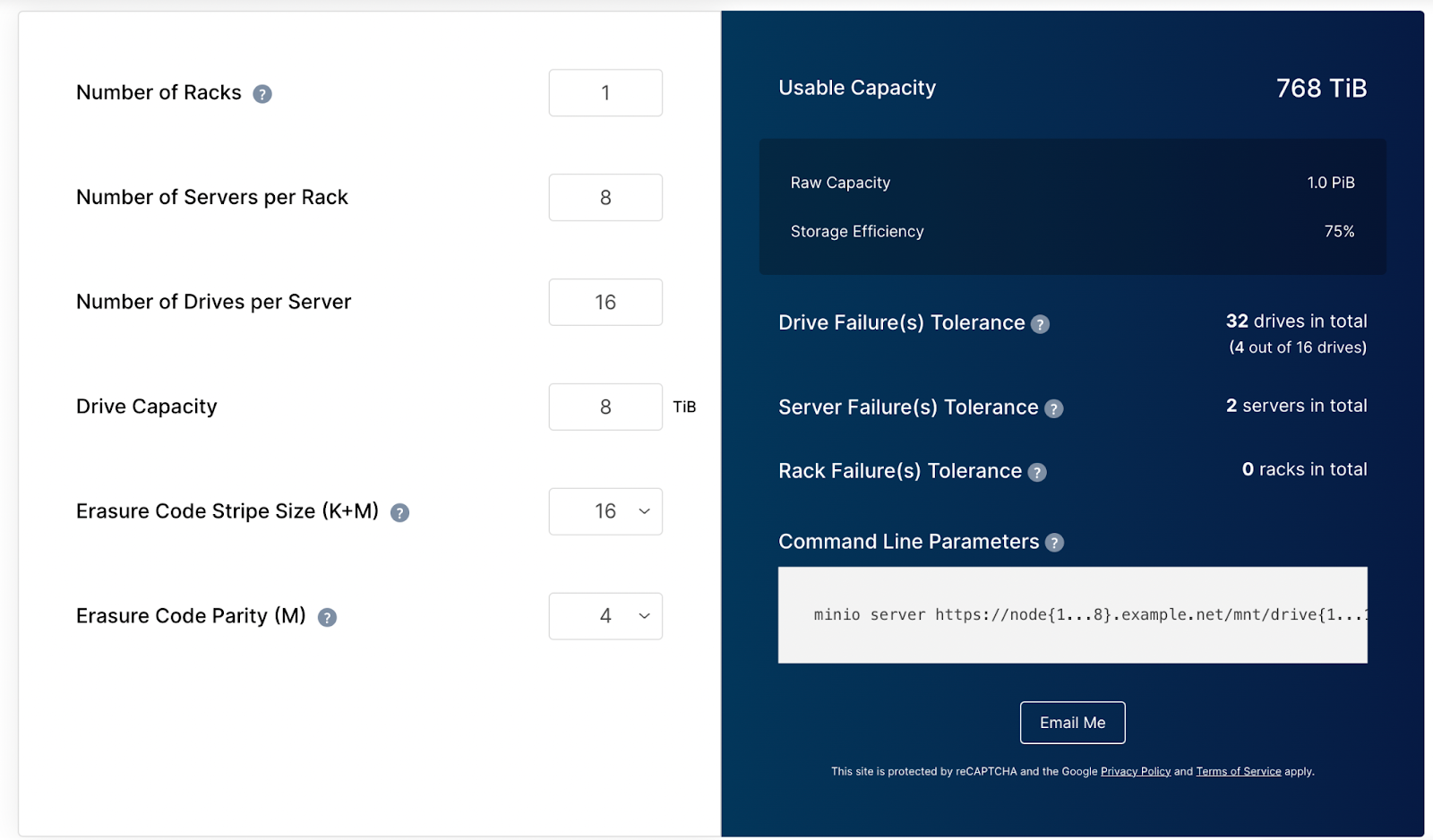Click help icon beside Command Line Parameters
The image size is (1433, 840).
(x=1055, y=543)
